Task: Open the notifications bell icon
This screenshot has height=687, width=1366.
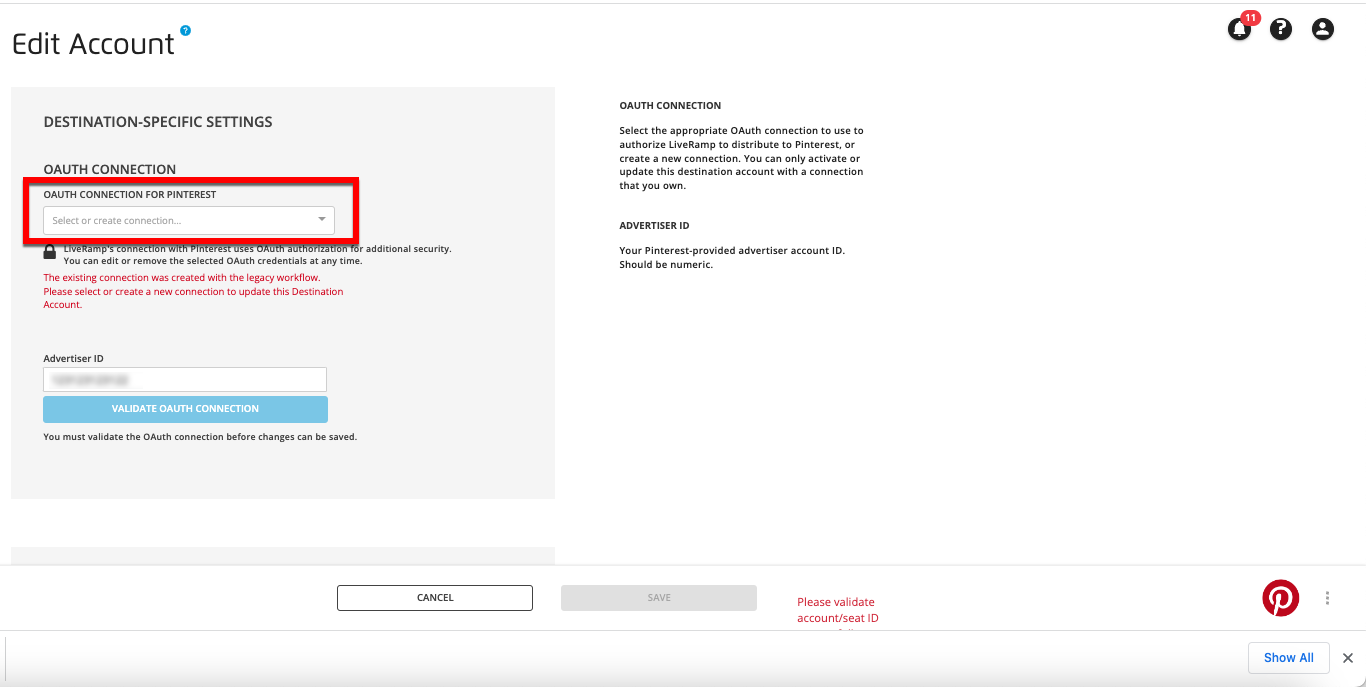Action: 1240,29
